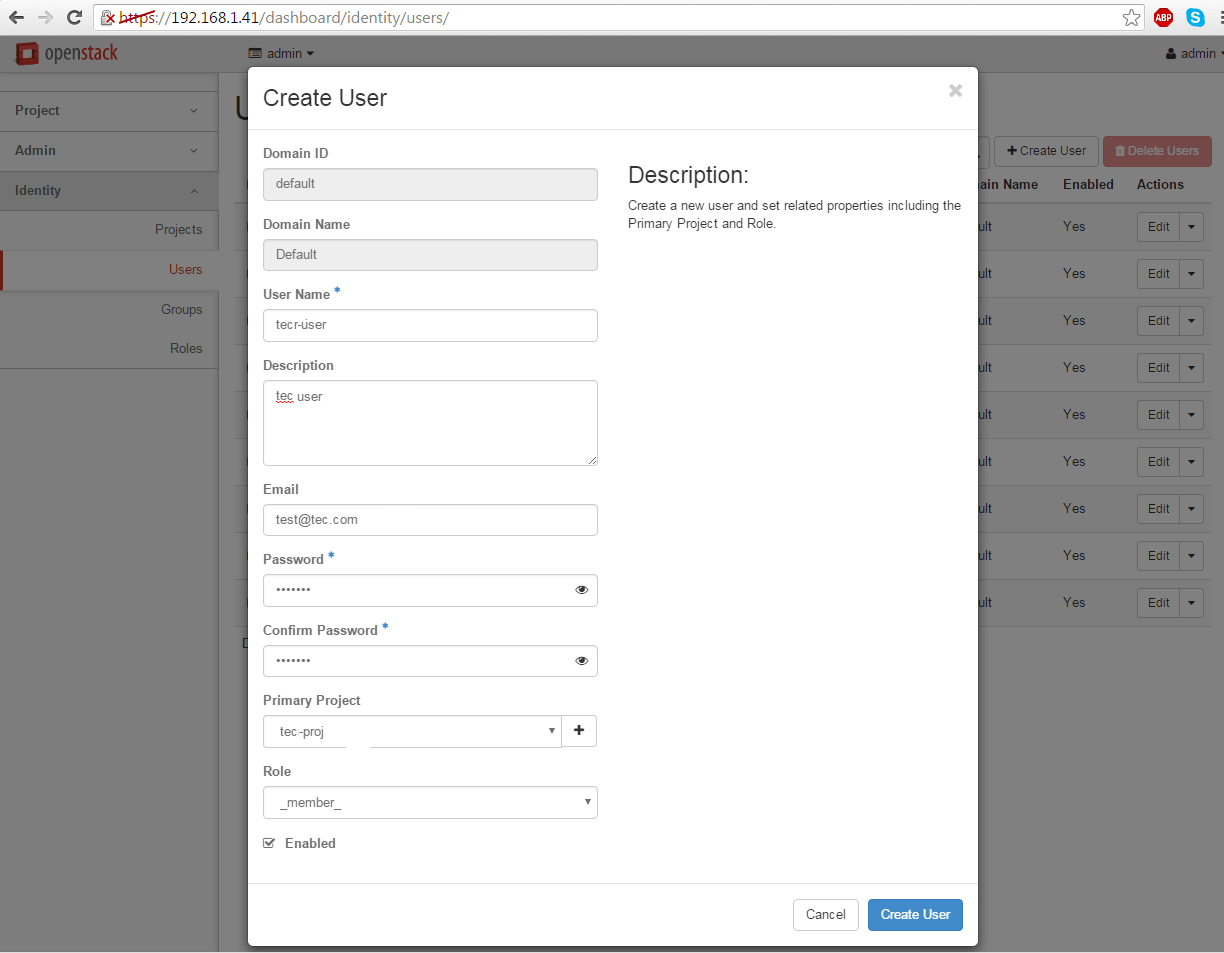This screenshot has height=953, width=1224.
Task: Open the admin project selector dropdown
Action: pyautogui.click(x=282, y=53)
